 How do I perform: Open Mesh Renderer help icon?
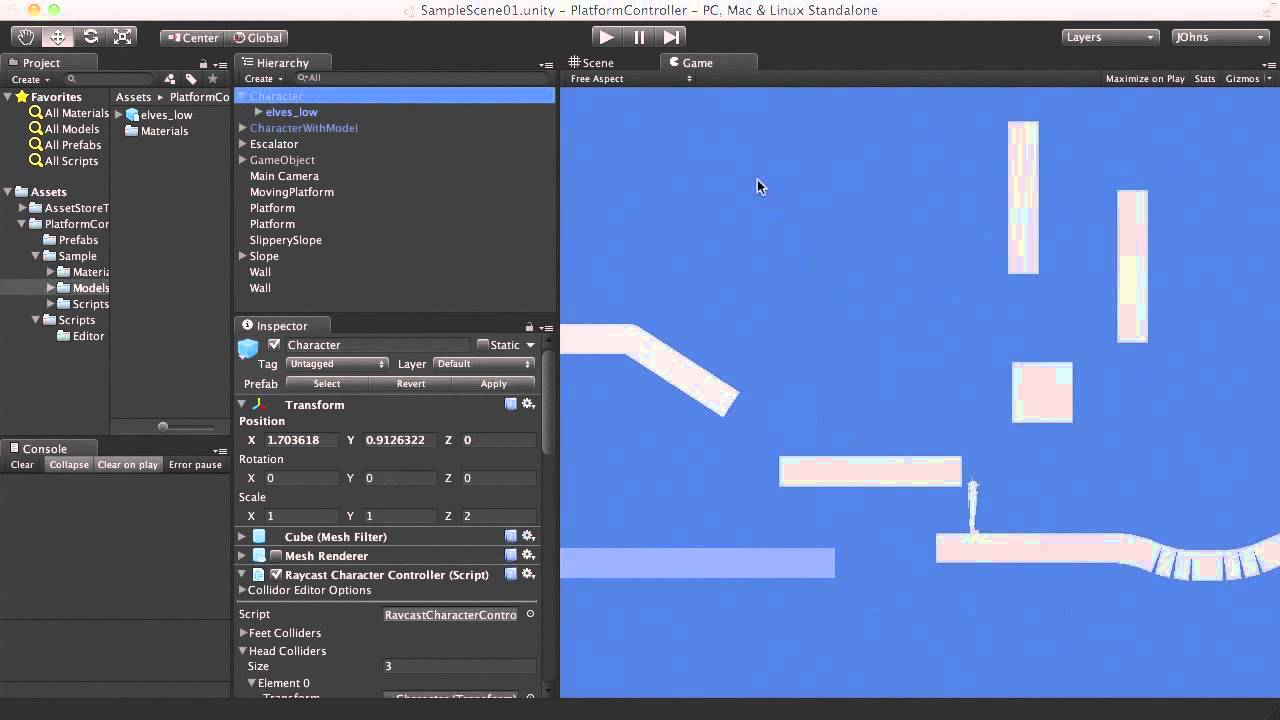click(511, 555)
